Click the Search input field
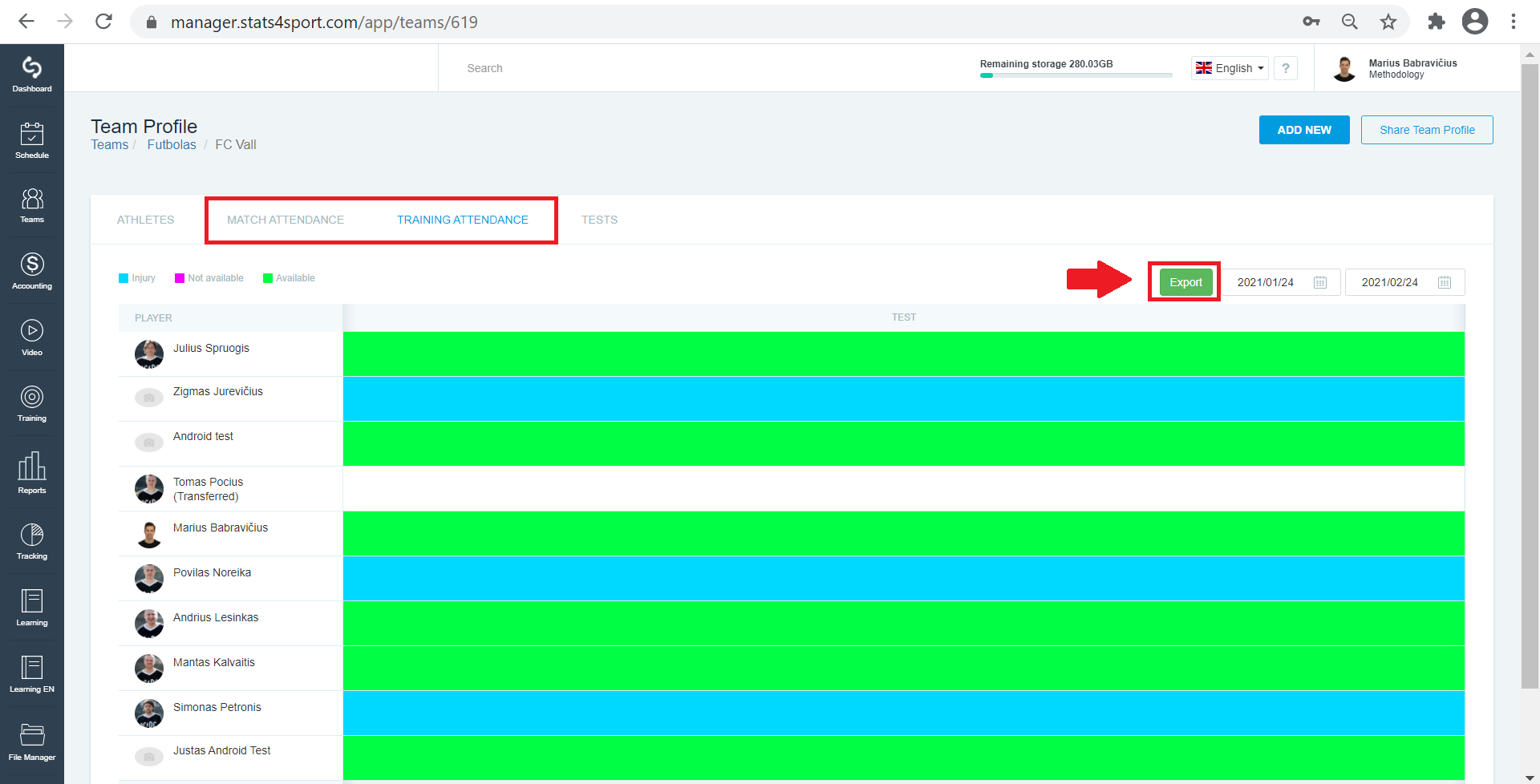 click(706, 68)
